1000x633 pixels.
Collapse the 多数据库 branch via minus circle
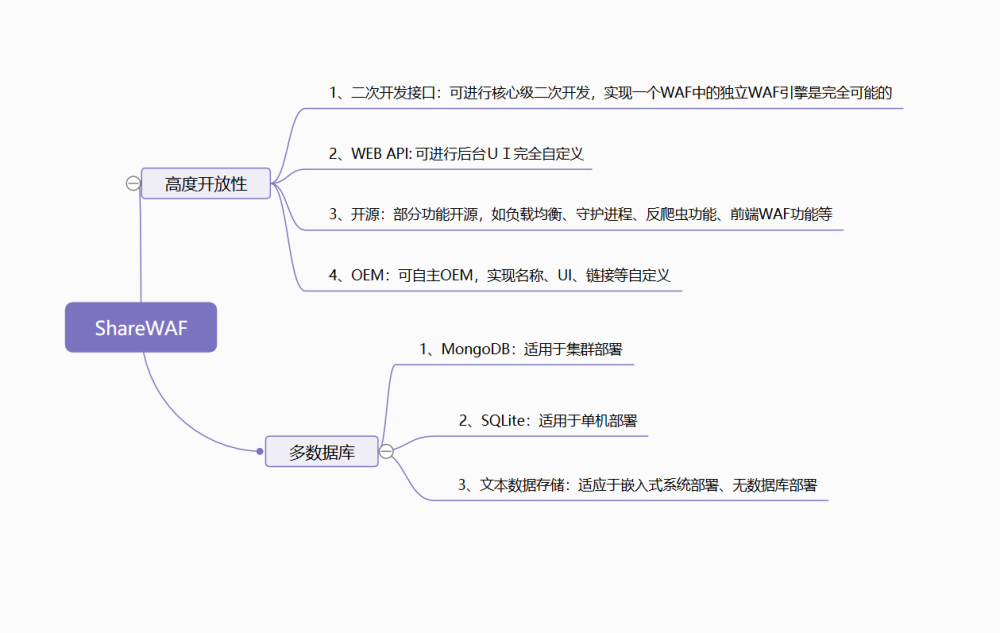coord(386,451)
